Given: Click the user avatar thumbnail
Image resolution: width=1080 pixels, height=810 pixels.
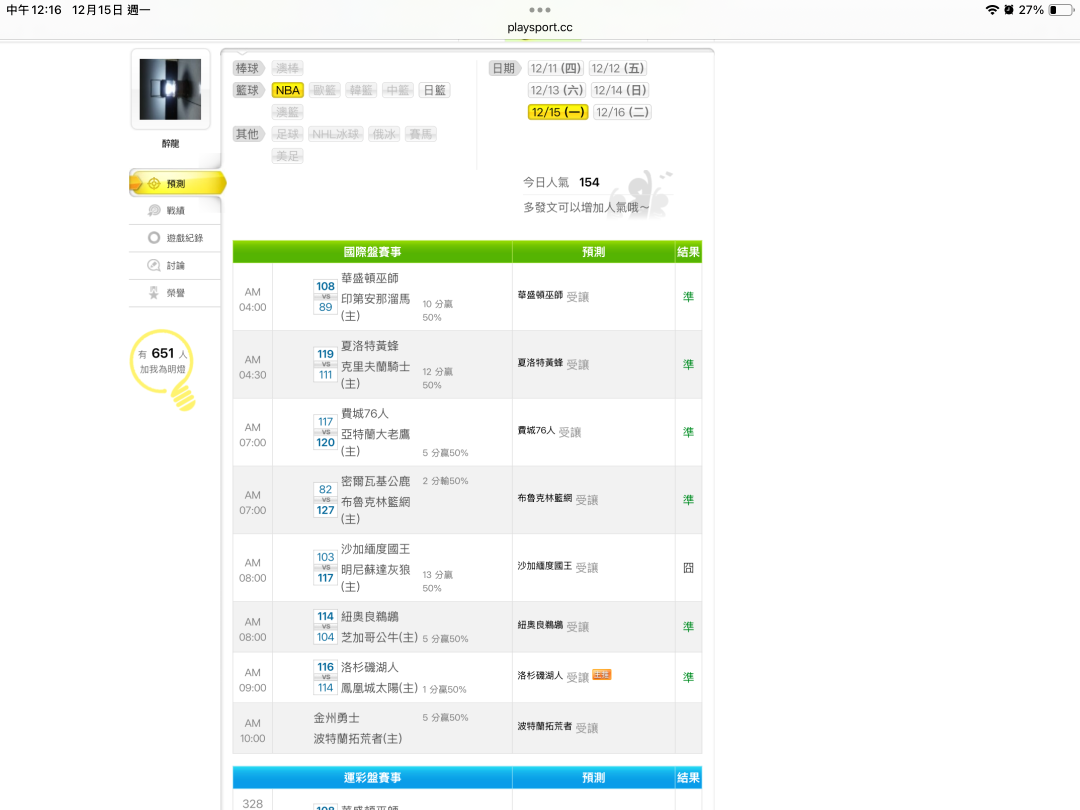Looking at the screenshot, I should click(170, 89).
